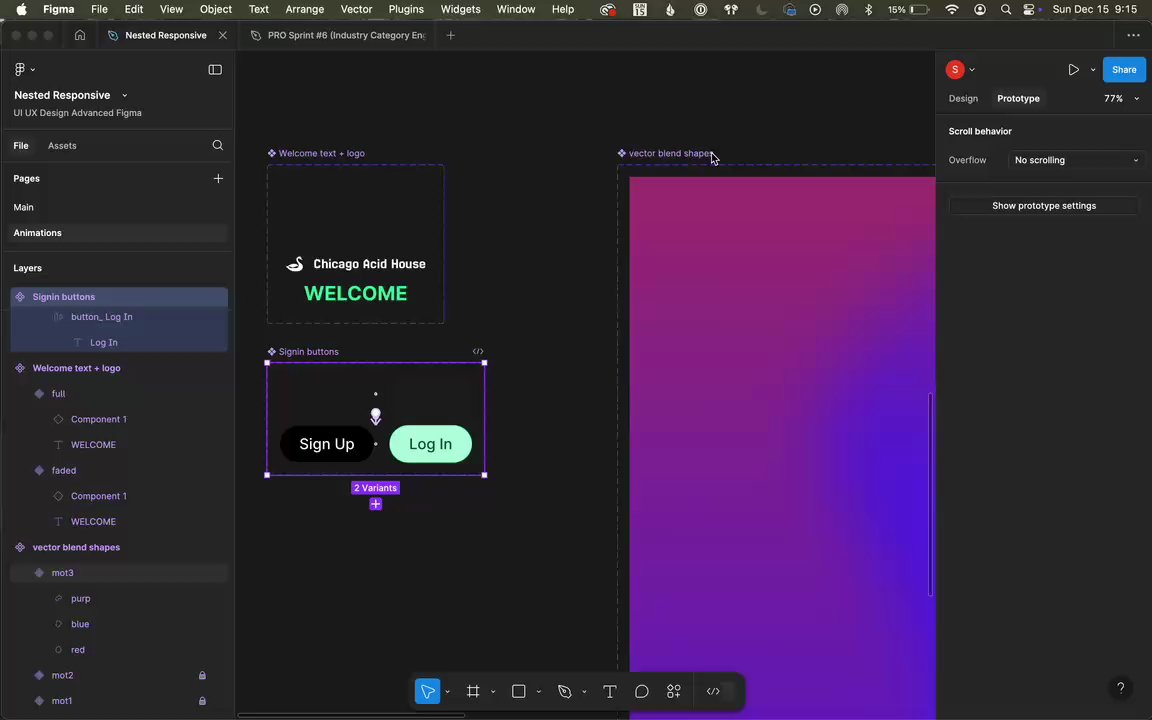Select the Text tool
The width and height of the screenshot is (1152, 720).
tap(610, 691)
